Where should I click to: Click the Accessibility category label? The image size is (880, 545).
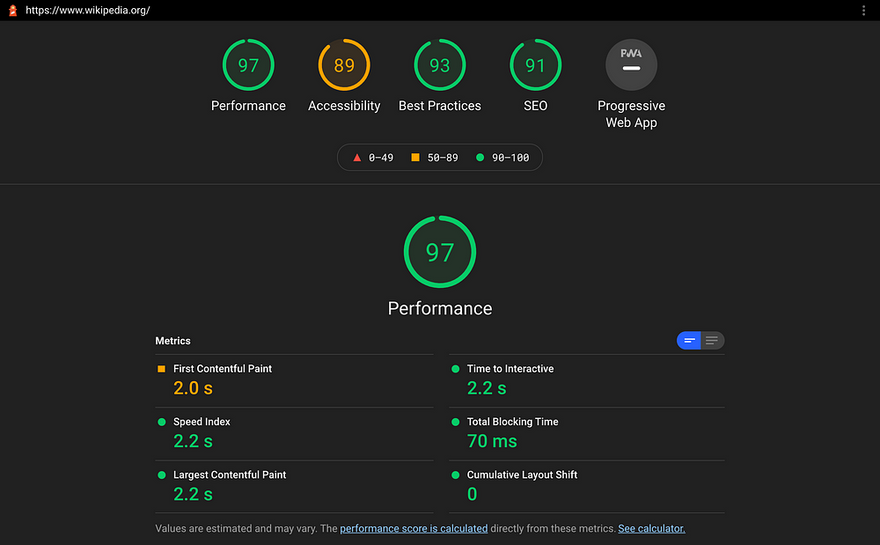(344, 106)
